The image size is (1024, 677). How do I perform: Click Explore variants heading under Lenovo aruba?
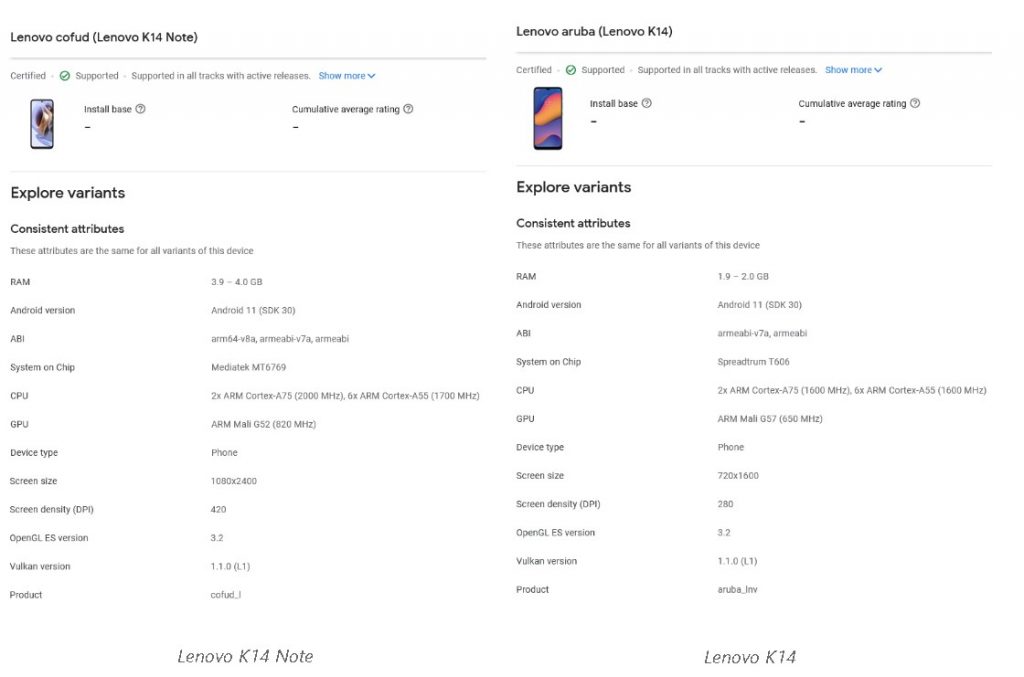(x=574, y=187)
